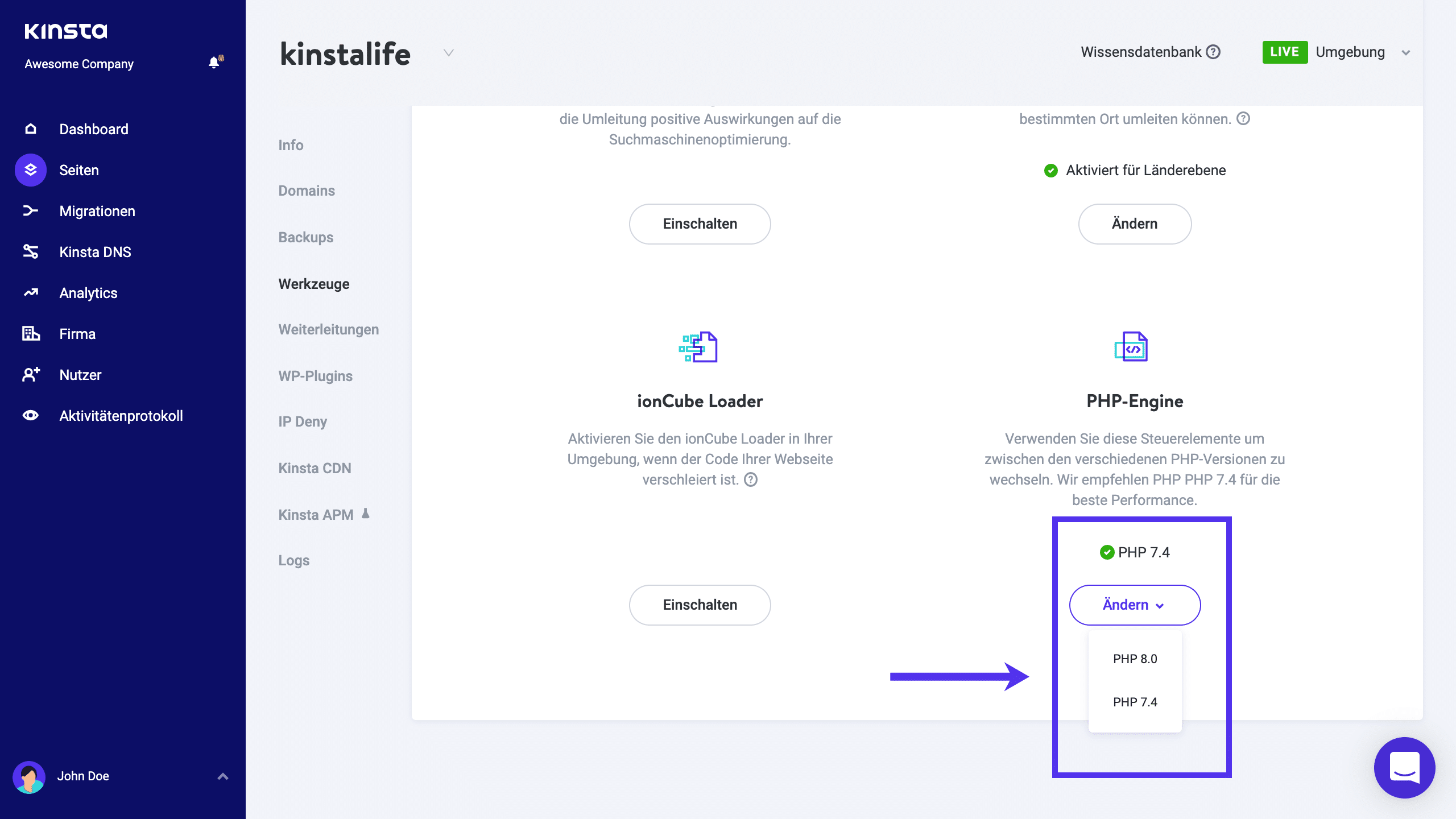Image resolution: width=1456 pixels, height=819 pixels.
Task: Click the Firma building icon
Action: coord(30,333)
